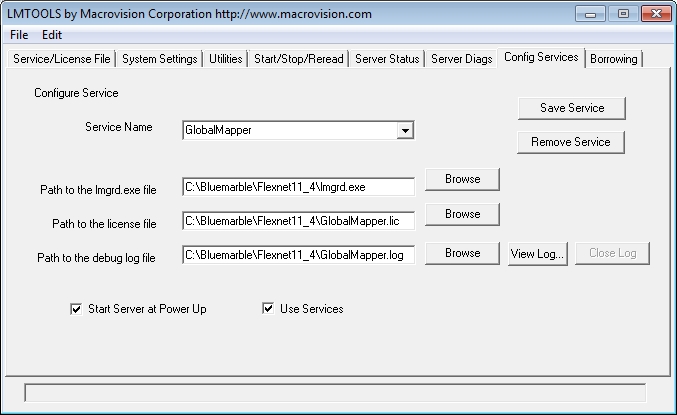
Task: Open the Utilities tab
Action: 226,59
